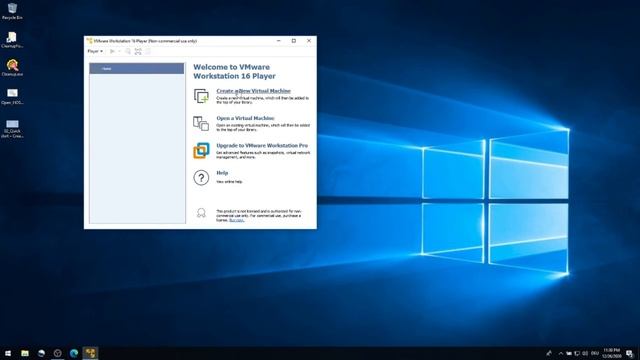This screenshot has height=360, width=640.
Task: Open the taskbar clock and date
Action: point(611,353)
